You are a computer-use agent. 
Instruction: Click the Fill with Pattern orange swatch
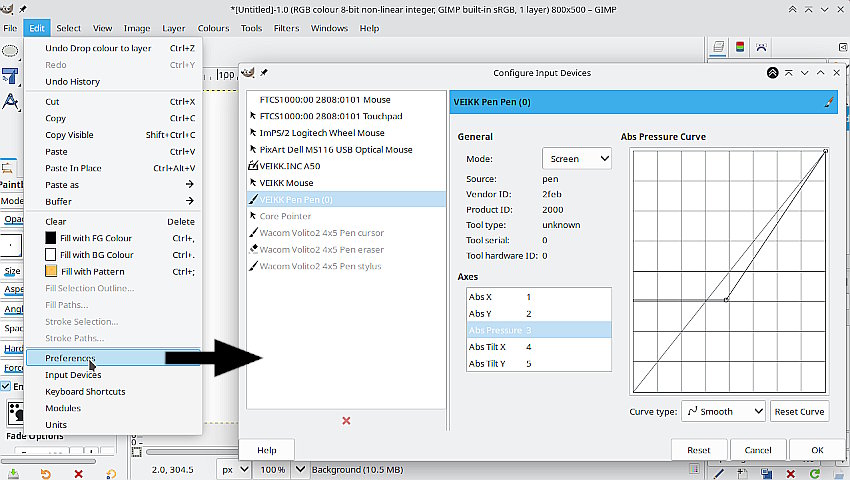click(x=51, y=271)
